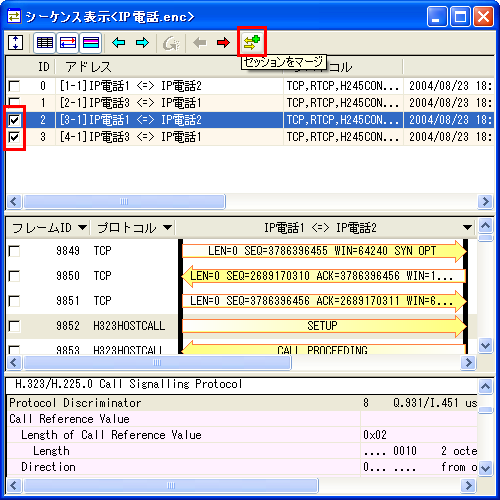Screen dimensions: 500x500
Task: Select the table list view icon
Action: point(45,43)
